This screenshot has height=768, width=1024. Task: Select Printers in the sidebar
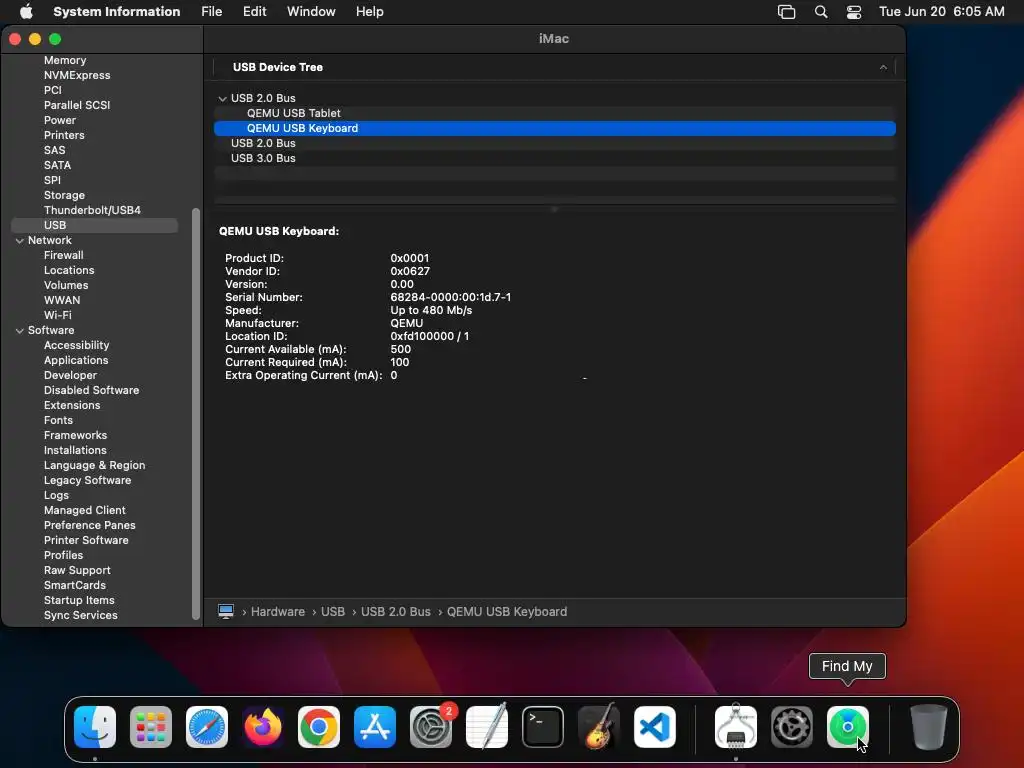pyautogui.click(x=64, y=135)
